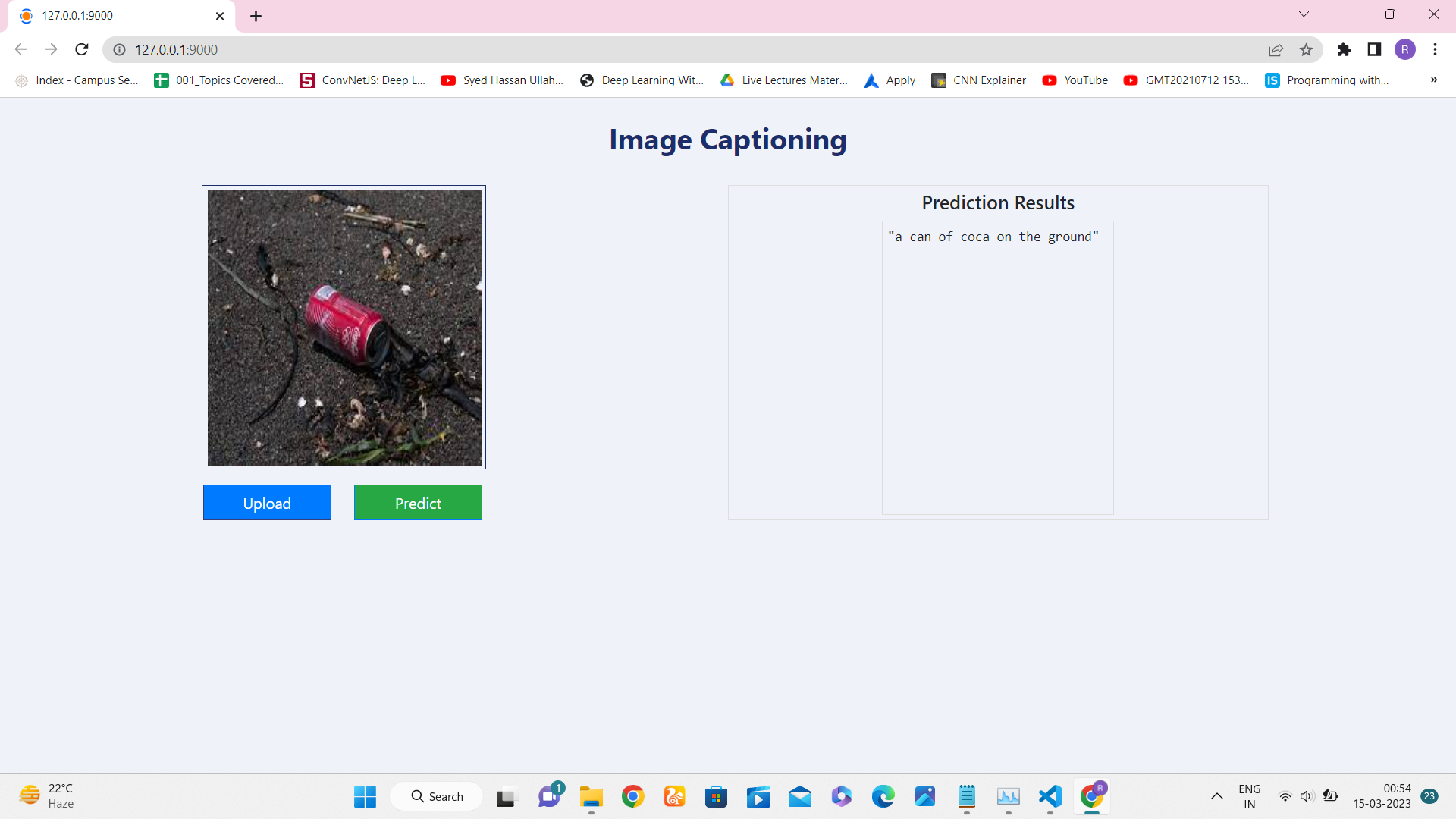
Task: Open the Chrome three-dot menu
Action: pyautogui.click(x=1435, y=49)
